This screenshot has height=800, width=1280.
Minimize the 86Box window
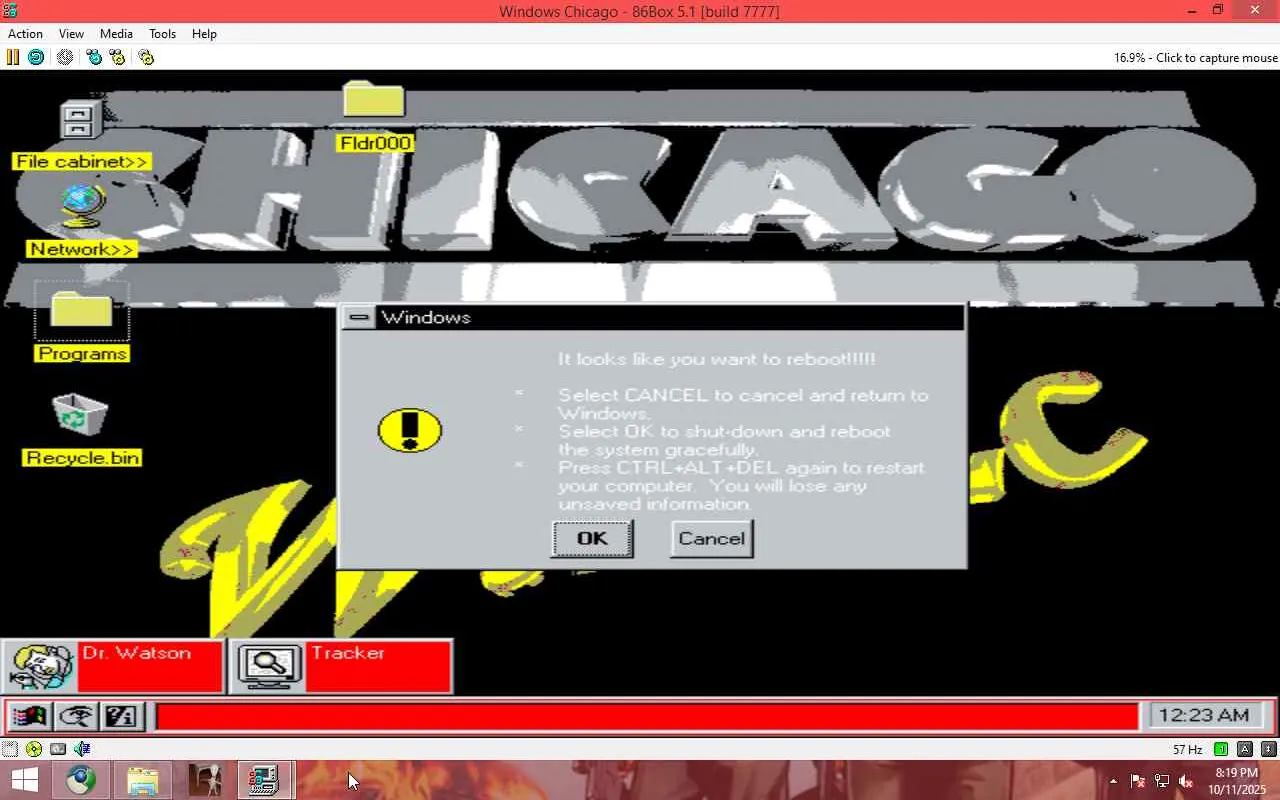click(1192, 11)
